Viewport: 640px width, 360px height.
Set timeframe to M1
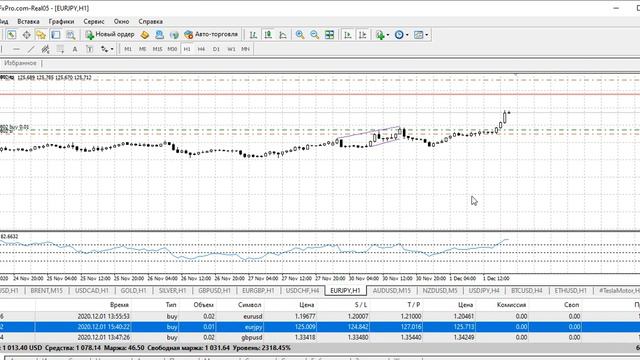tap(128, 49)
